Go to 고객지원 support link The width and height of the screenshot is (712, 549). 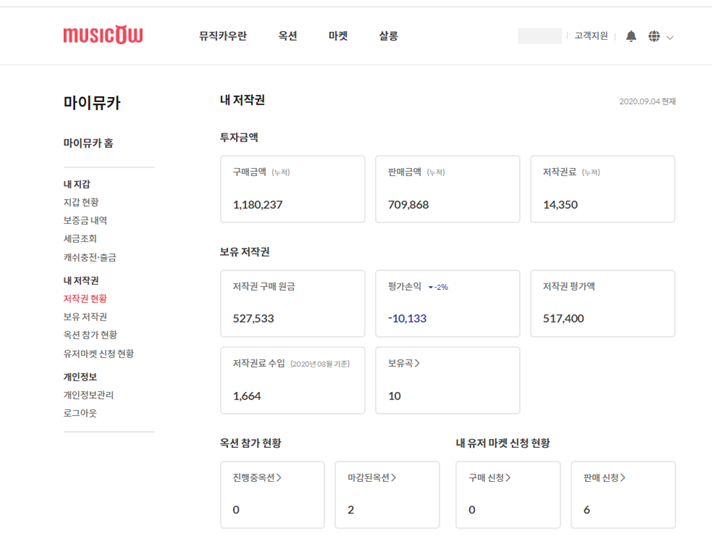point(591,36)
